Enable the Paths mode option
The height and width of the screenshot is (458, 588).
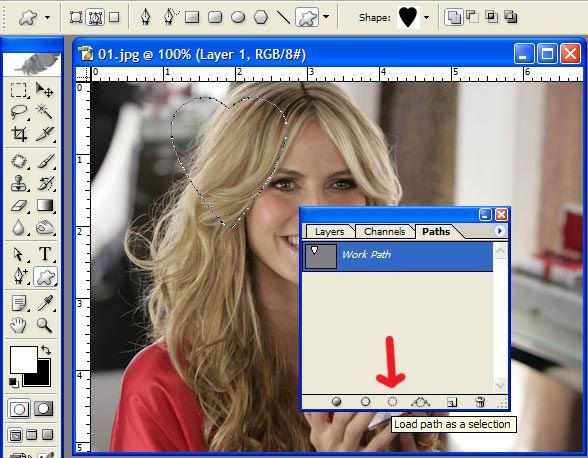point(95,17)
